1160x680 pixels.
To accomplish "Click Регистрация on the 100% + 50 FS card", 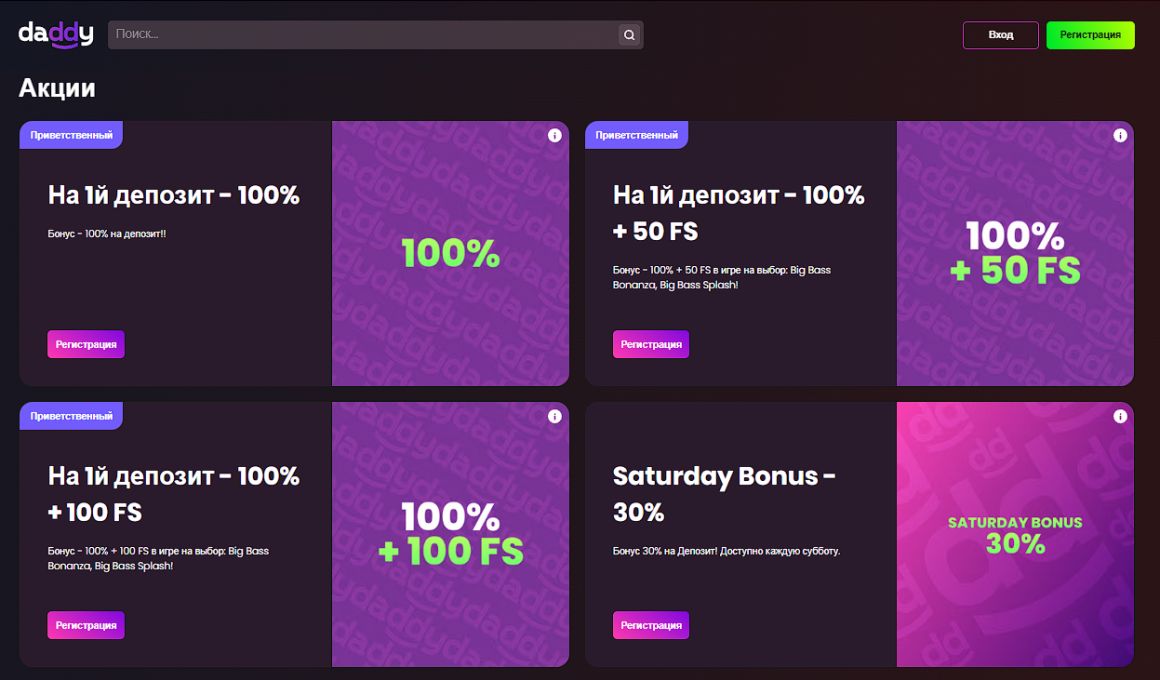I will [651, 344].
